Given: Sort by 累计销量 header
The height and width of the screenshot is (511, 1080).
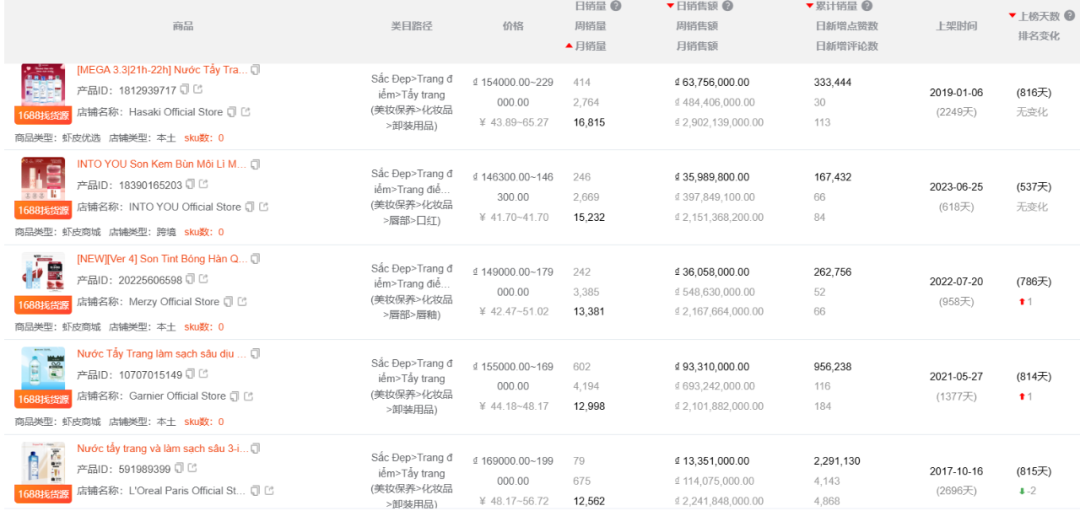Looking at the screenshot, I should point(832,6).
